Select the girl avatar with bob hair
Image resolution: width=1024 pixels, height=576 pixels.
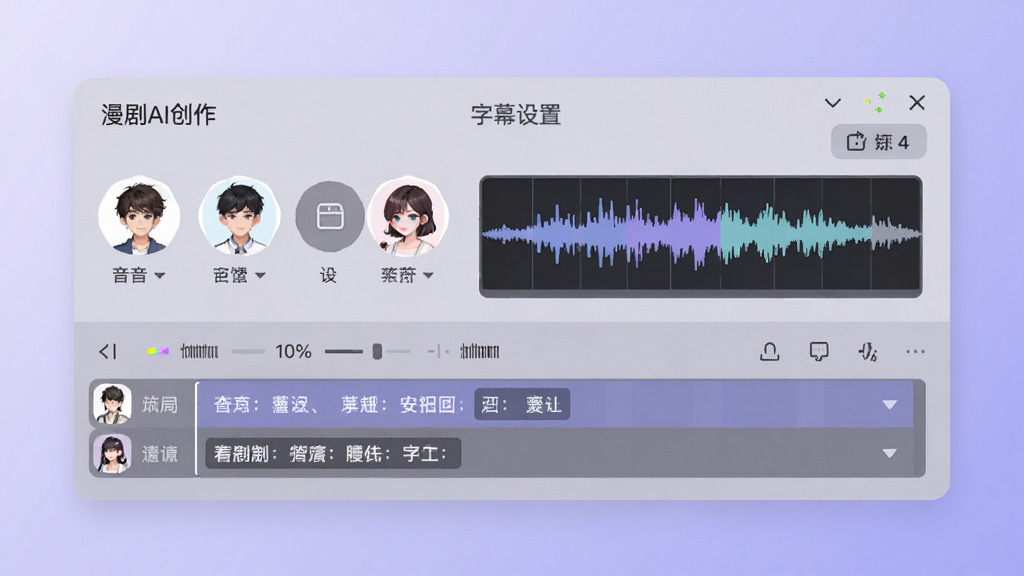pos(408,216)
